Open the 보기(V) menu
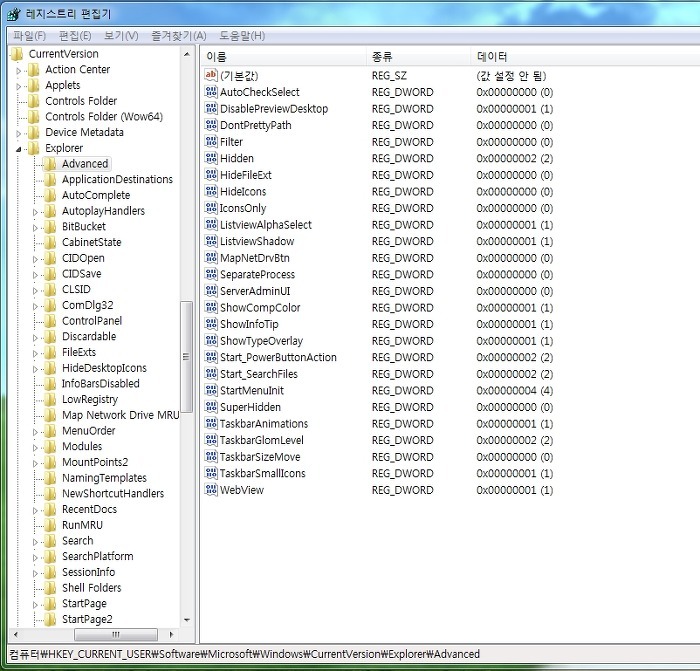700x671 pixels. pyautogui.click(x=121, y=36)
